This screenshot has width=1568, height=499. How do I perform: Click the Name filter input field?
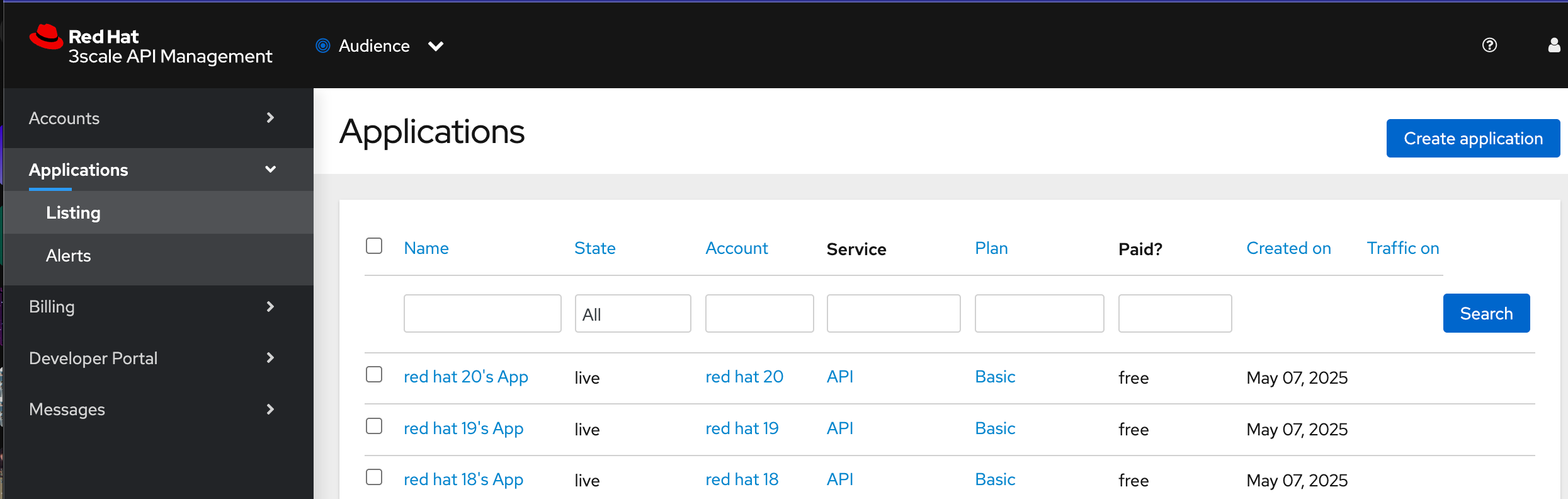[482, 314]
